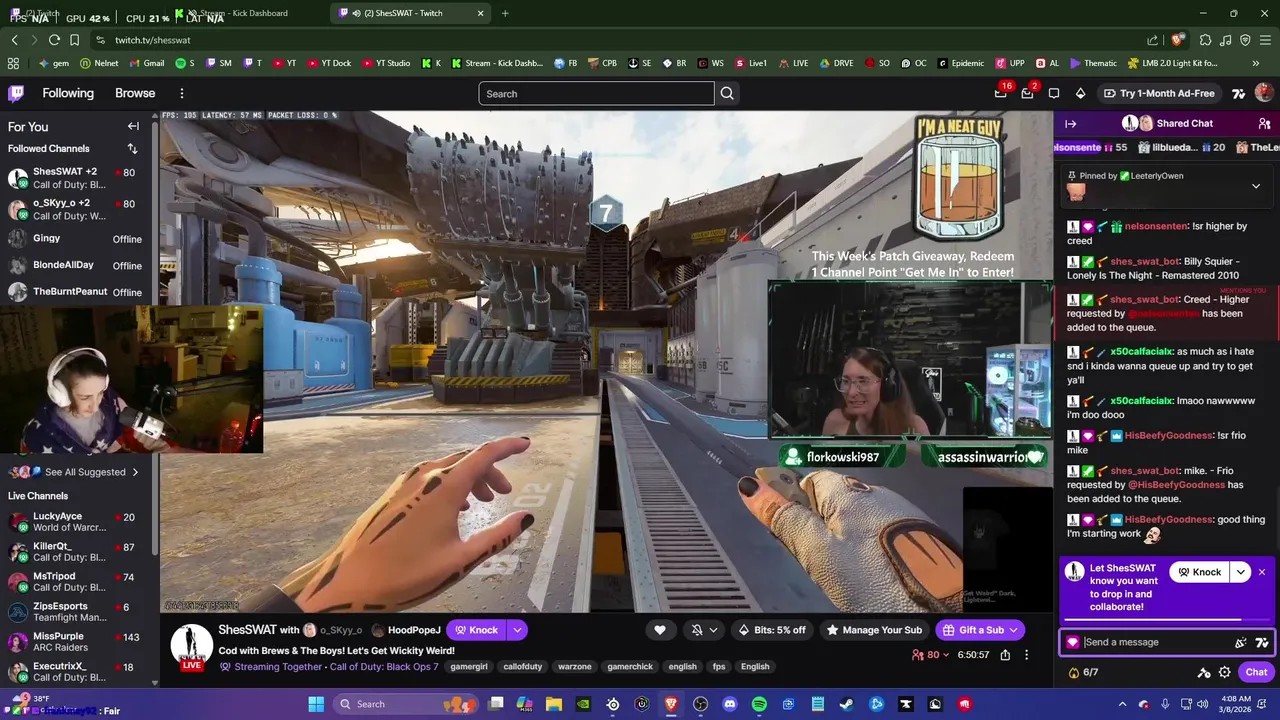Reload the Twitch page
The height and width of the screenshot is (720, 1280).
tap(54, 40)
